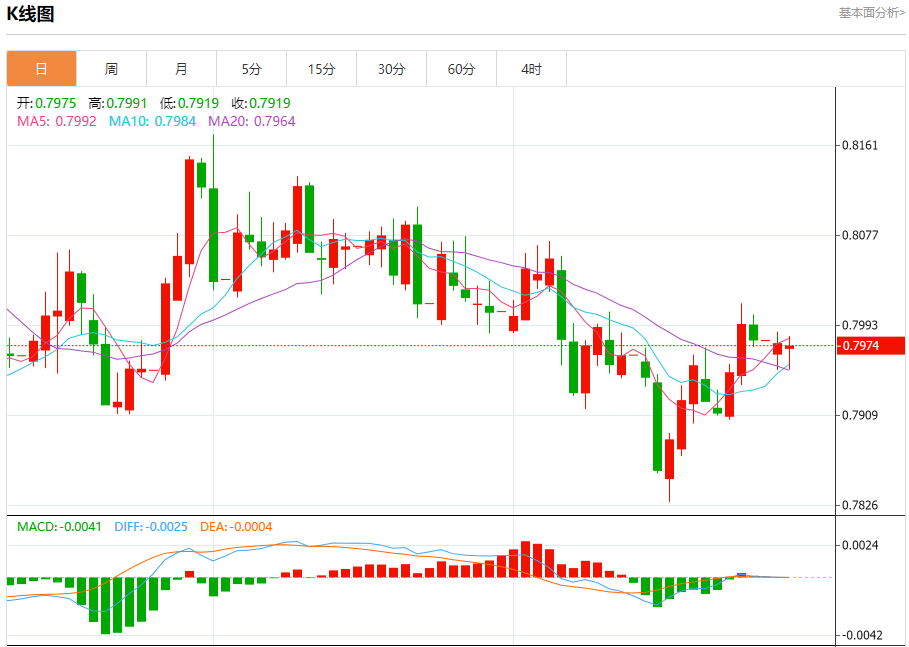Open the 4时 timeframe tab

[532, 69]
